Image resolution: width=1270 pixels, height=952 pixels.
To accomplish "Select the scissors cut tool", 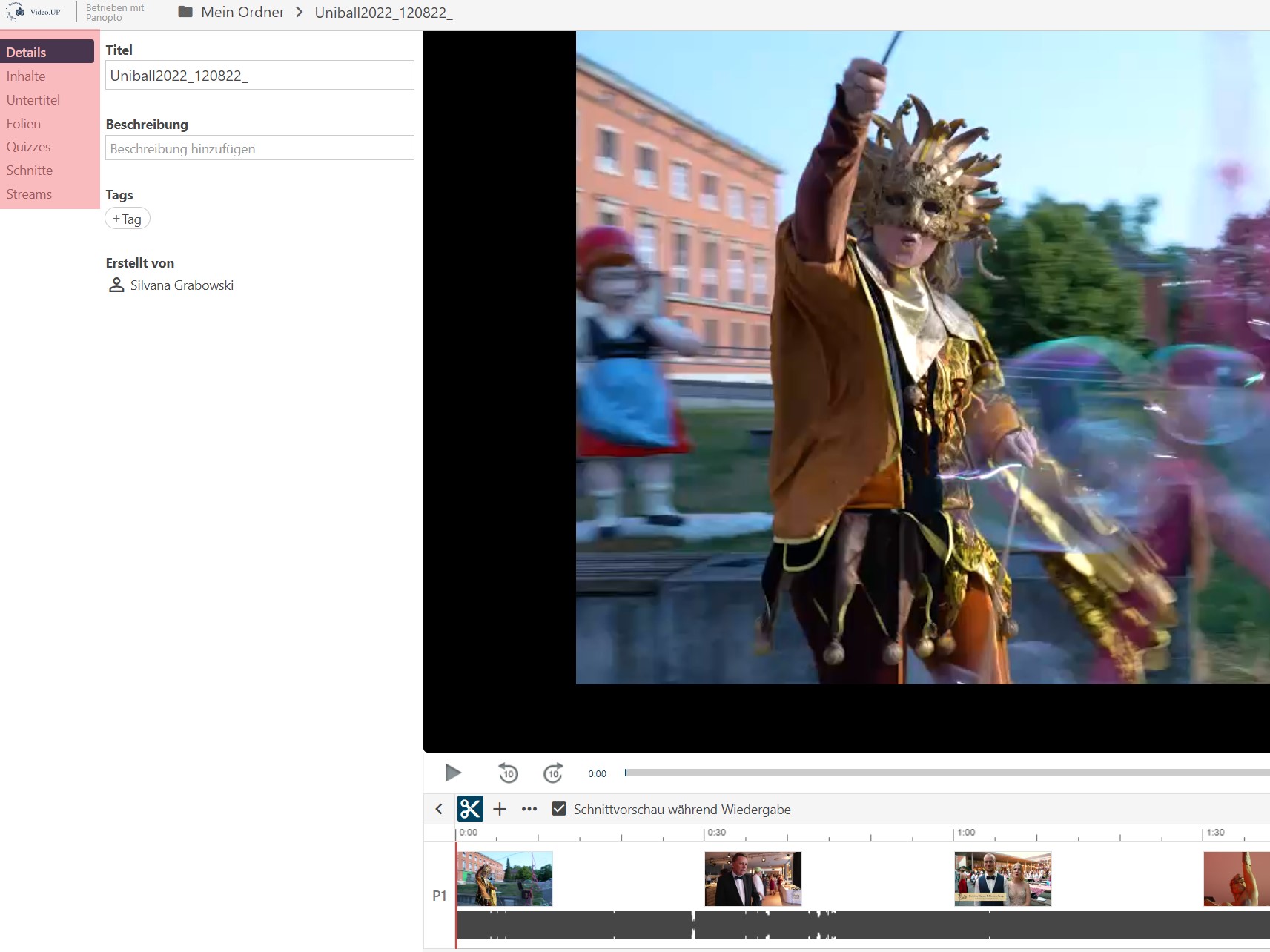I will [x=470, y=808].
